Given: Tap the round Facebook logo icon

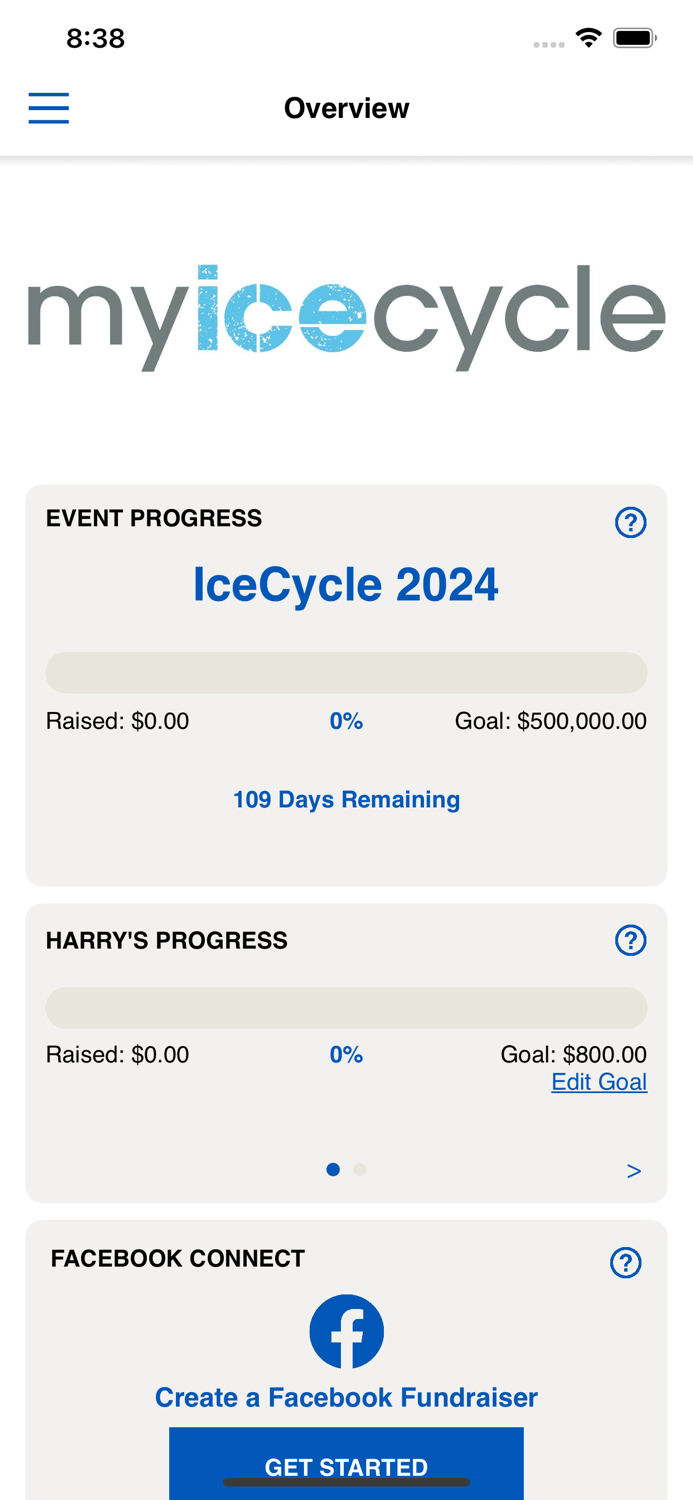Looking at the screenshot, I should (347, 1331).
